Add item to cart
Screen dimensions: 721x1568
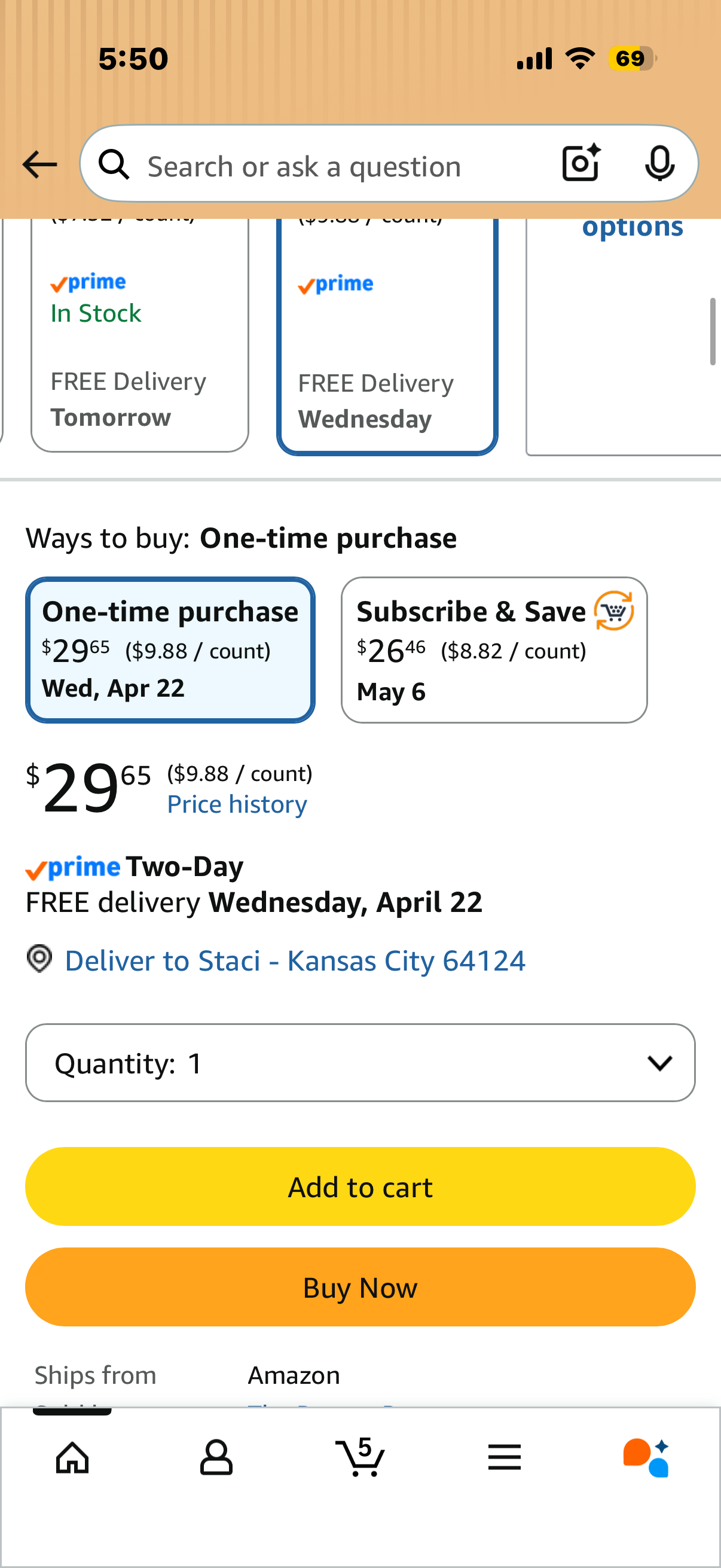pos(360,1186)
